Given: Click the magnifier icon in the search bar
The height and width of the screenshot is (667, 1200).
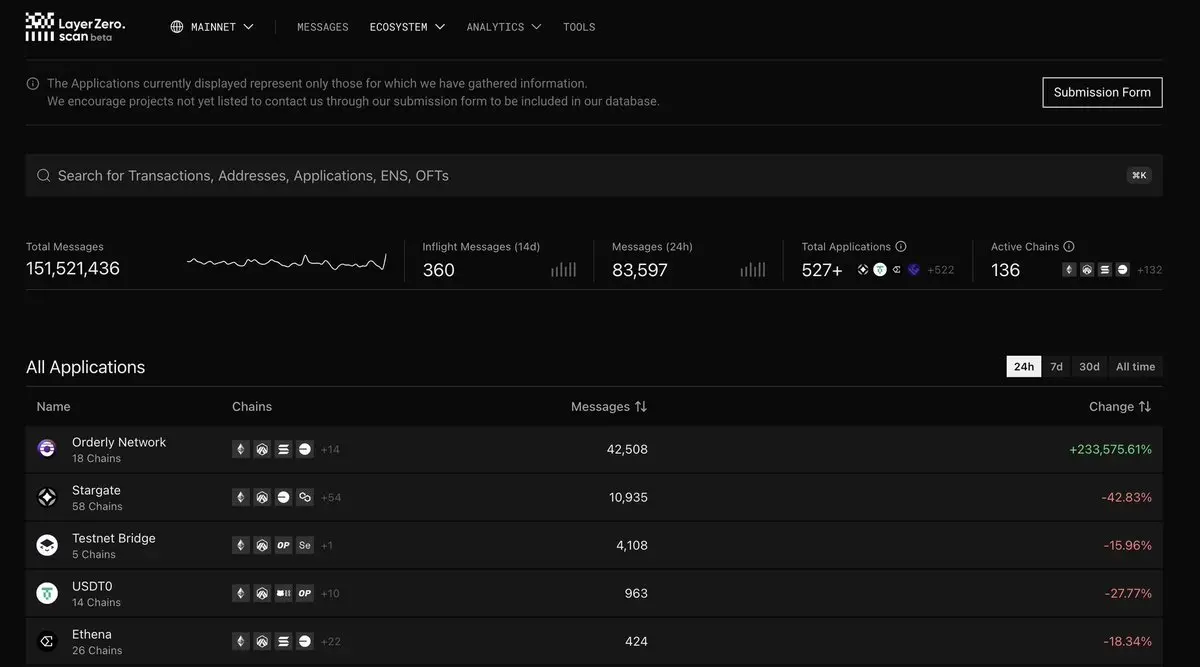Looking at the screenshot, I should point(44,175).
